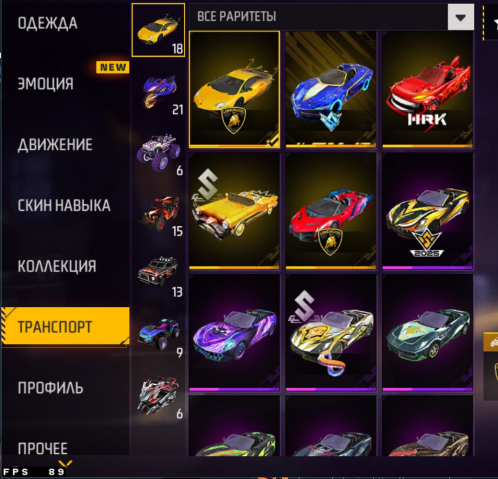This screenshot has width=498, height=479.
Task: Open the ВСЕ РАРИТЕТЫ rarity filter box
Action: point(332,17)
